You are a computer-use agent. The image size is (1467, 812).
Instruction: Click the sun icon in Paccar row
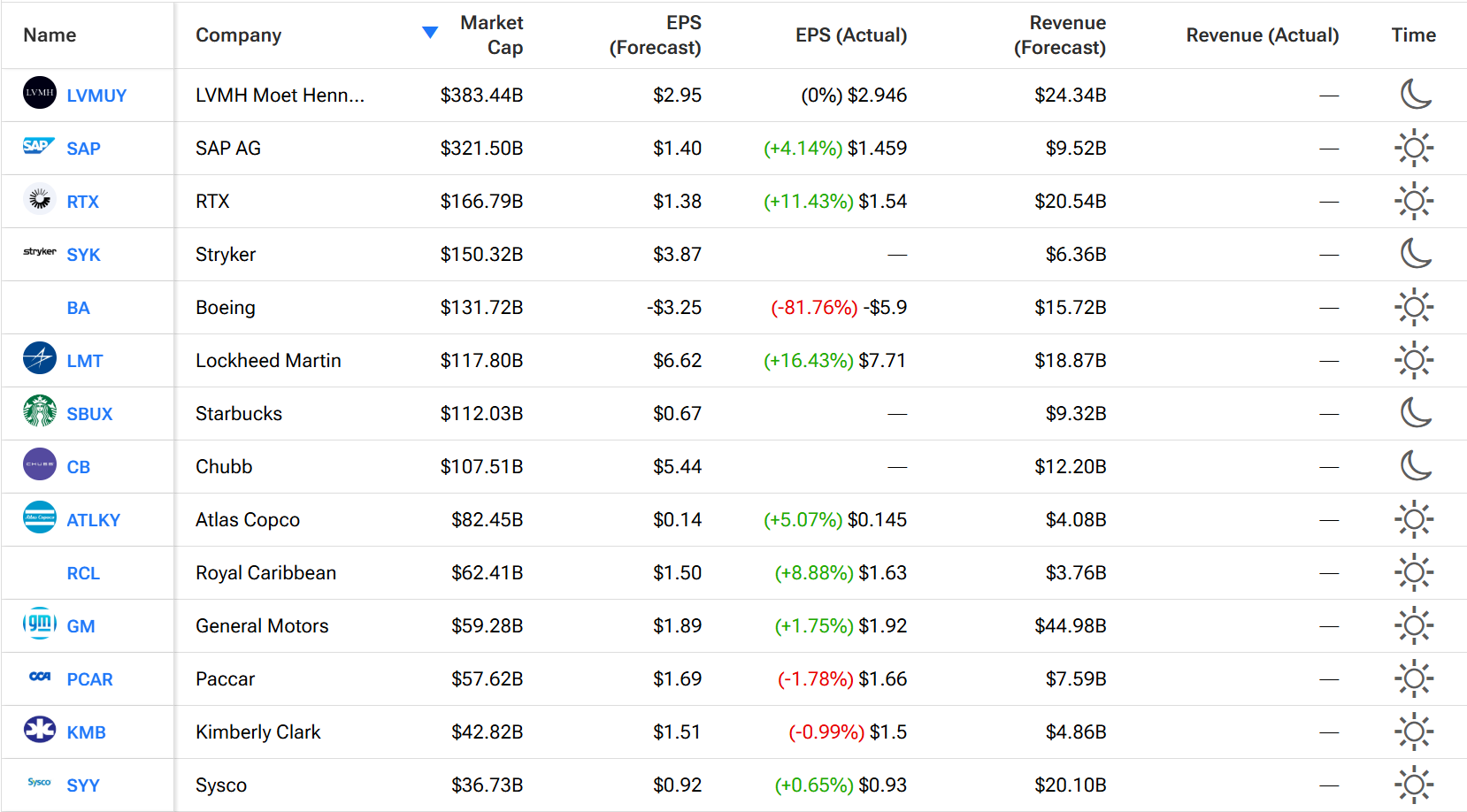[1414, 678]
